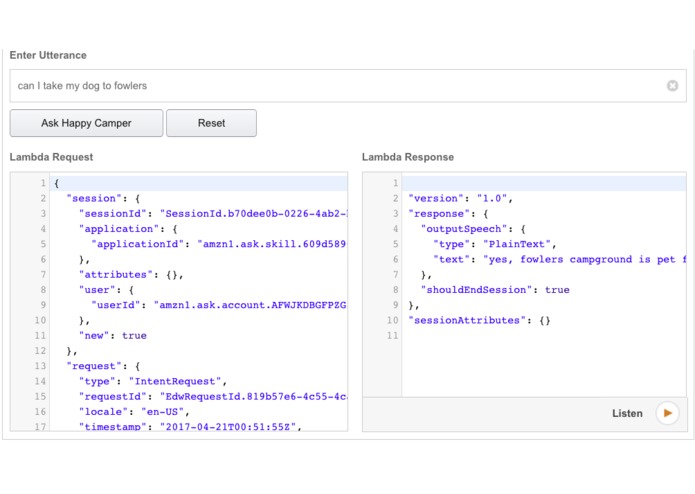Click the "sessionAttributes": {} line
This screenshot has height=494, width=695.
pyautogui.click(x=480, y=320)
